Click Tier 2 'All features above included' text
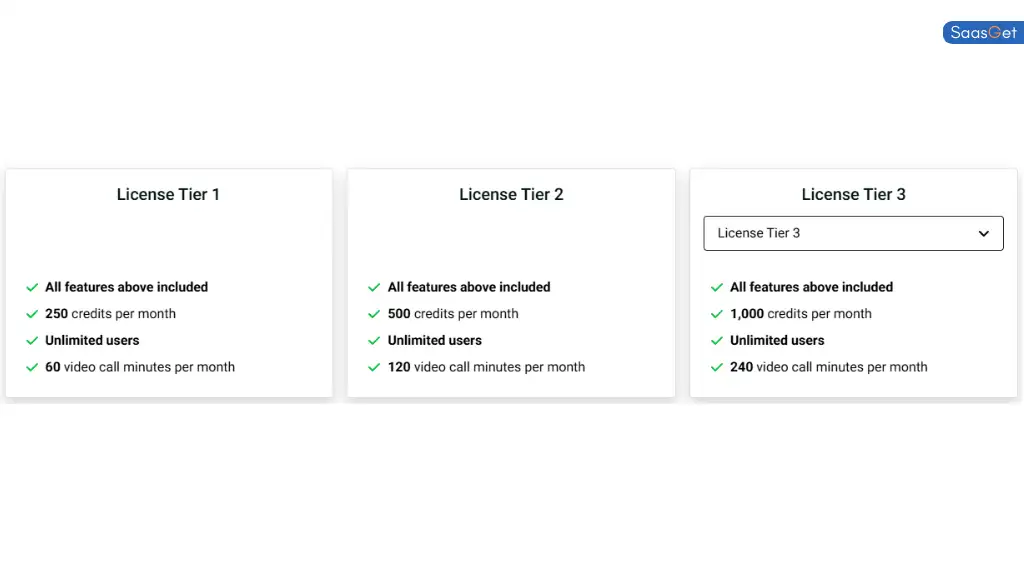Viewport: 1024px width, 576px height. 469,287
